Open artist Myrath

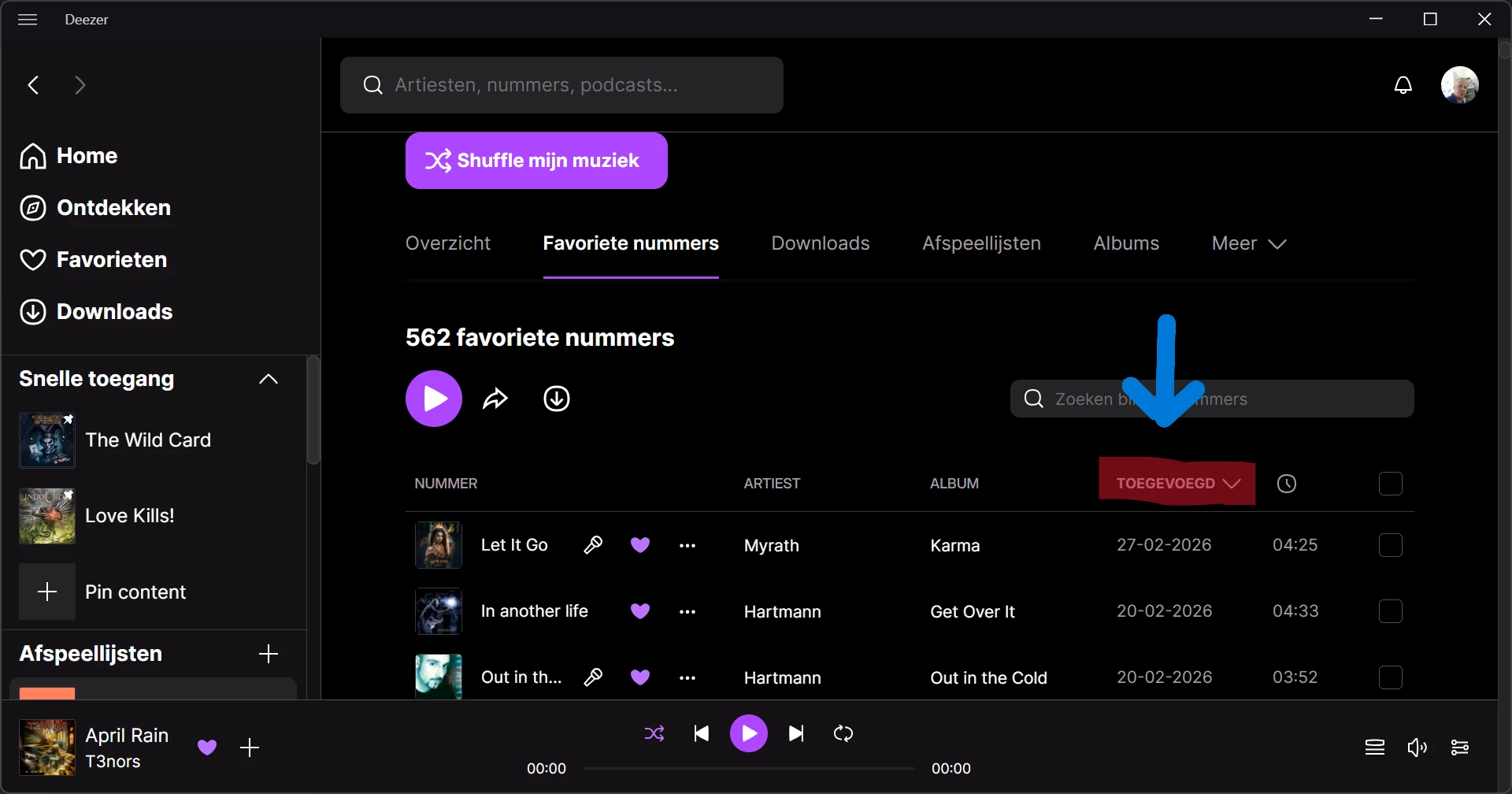pos(772,545)
